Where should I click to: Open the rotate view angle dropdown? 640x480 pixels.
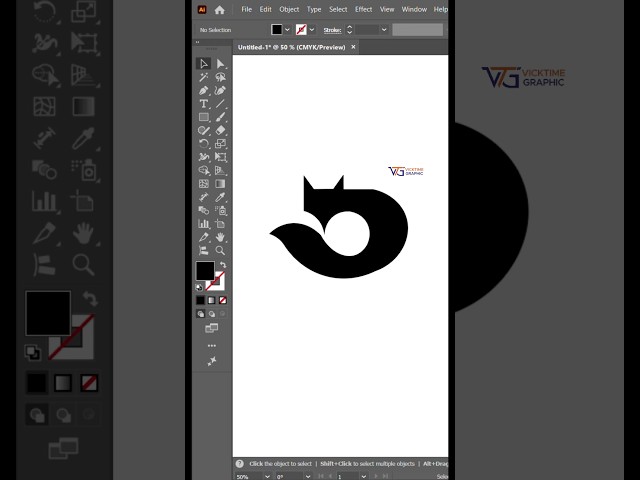308,476
